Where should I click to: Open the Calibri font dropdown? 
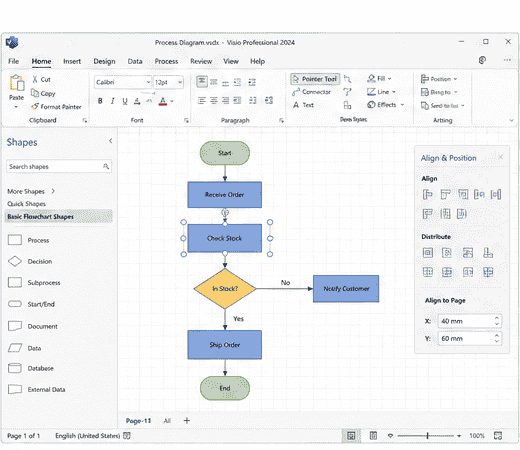[148, 82]
